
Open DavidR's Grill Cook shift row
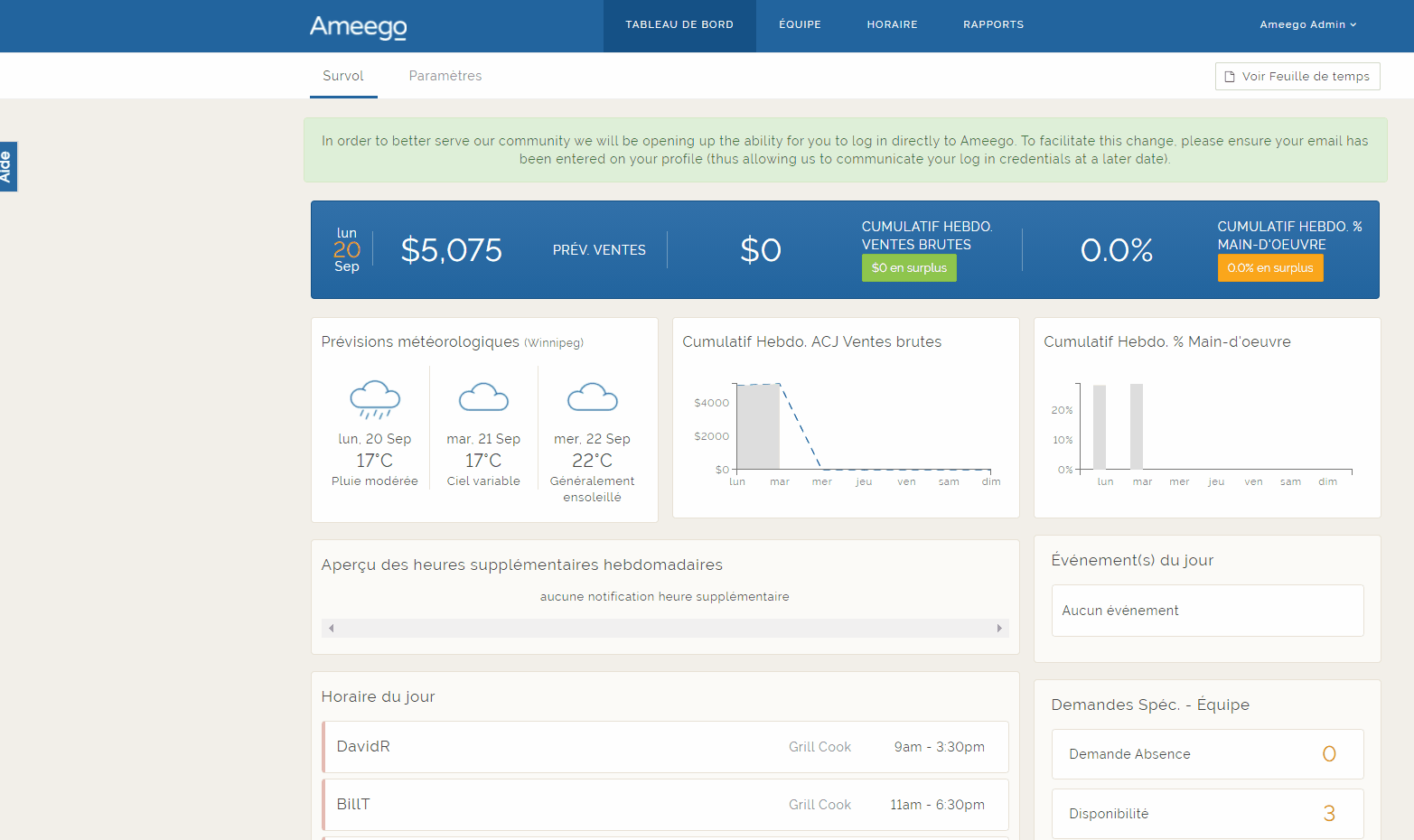[x=665, y=747]
